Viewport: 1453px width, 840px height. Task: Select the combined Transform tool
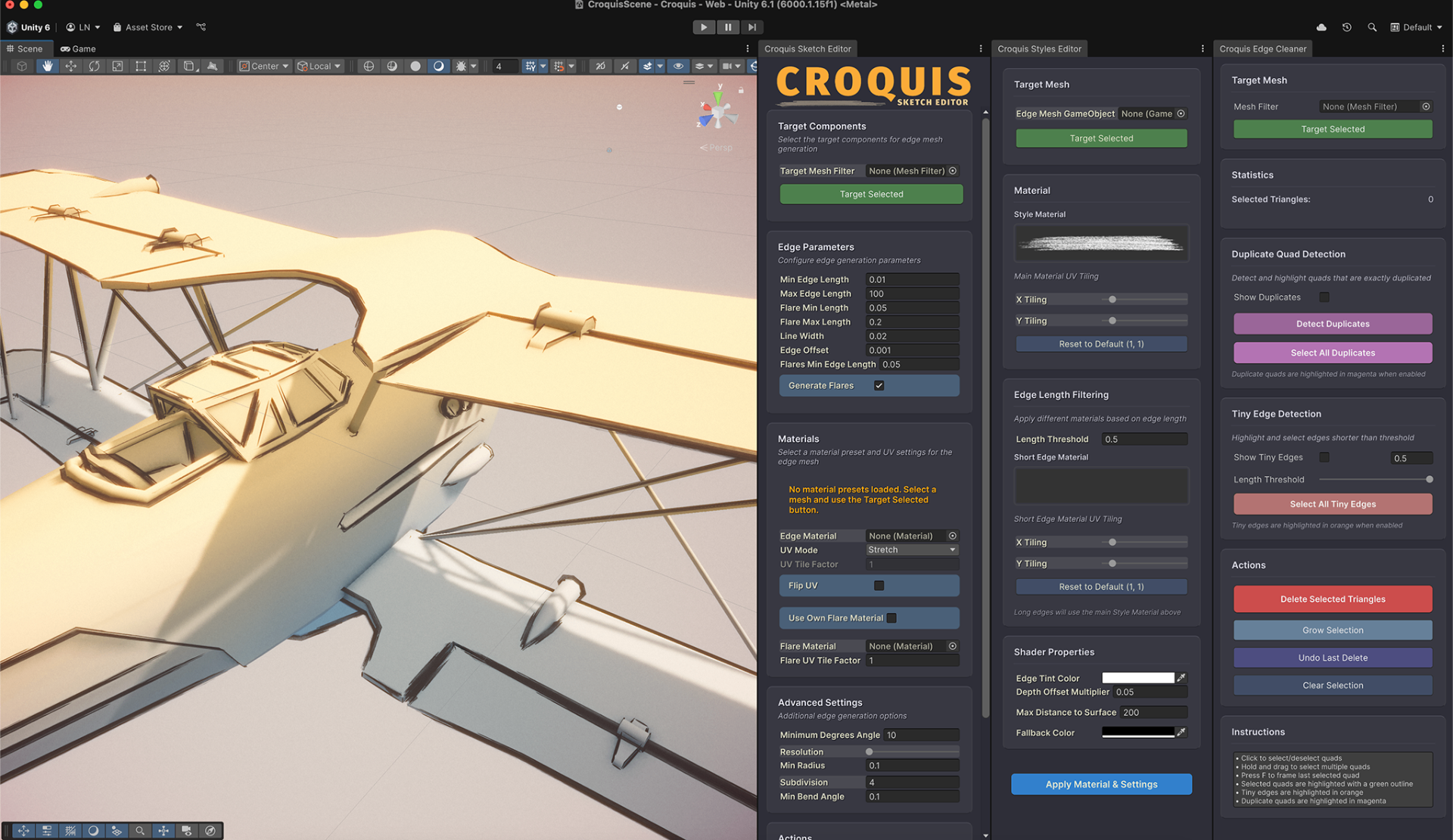pyautogui.click(x=164, y=67)
